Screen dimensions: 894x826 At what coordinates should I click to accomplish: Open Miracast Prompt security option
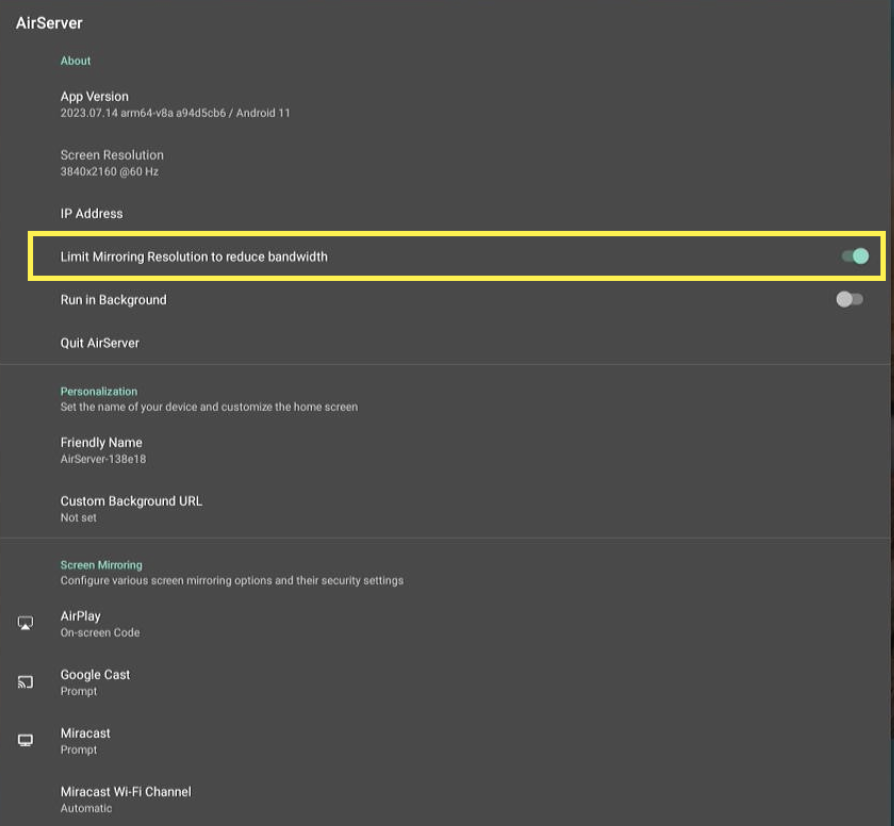pyautogui.click(x=85, y=741)
